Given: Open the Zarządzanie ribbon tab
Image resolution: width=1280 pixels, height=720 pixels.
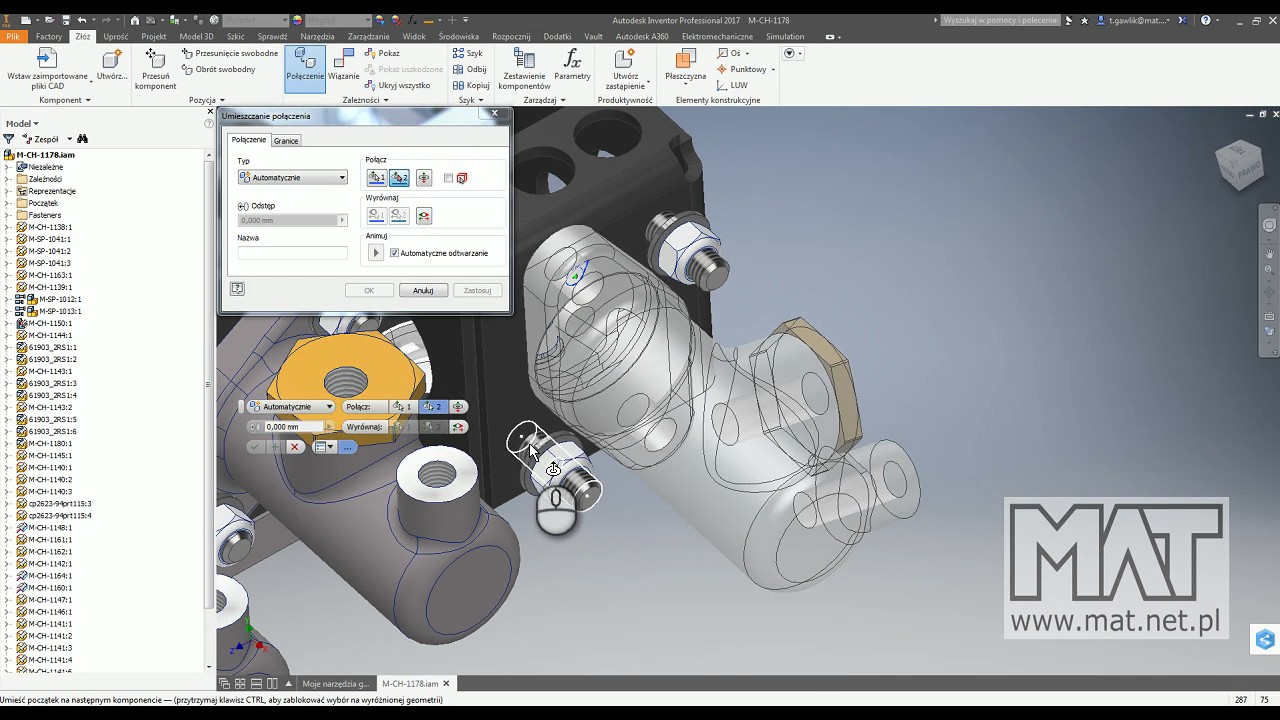Looking at the screenshot, I should coord(369,36).
